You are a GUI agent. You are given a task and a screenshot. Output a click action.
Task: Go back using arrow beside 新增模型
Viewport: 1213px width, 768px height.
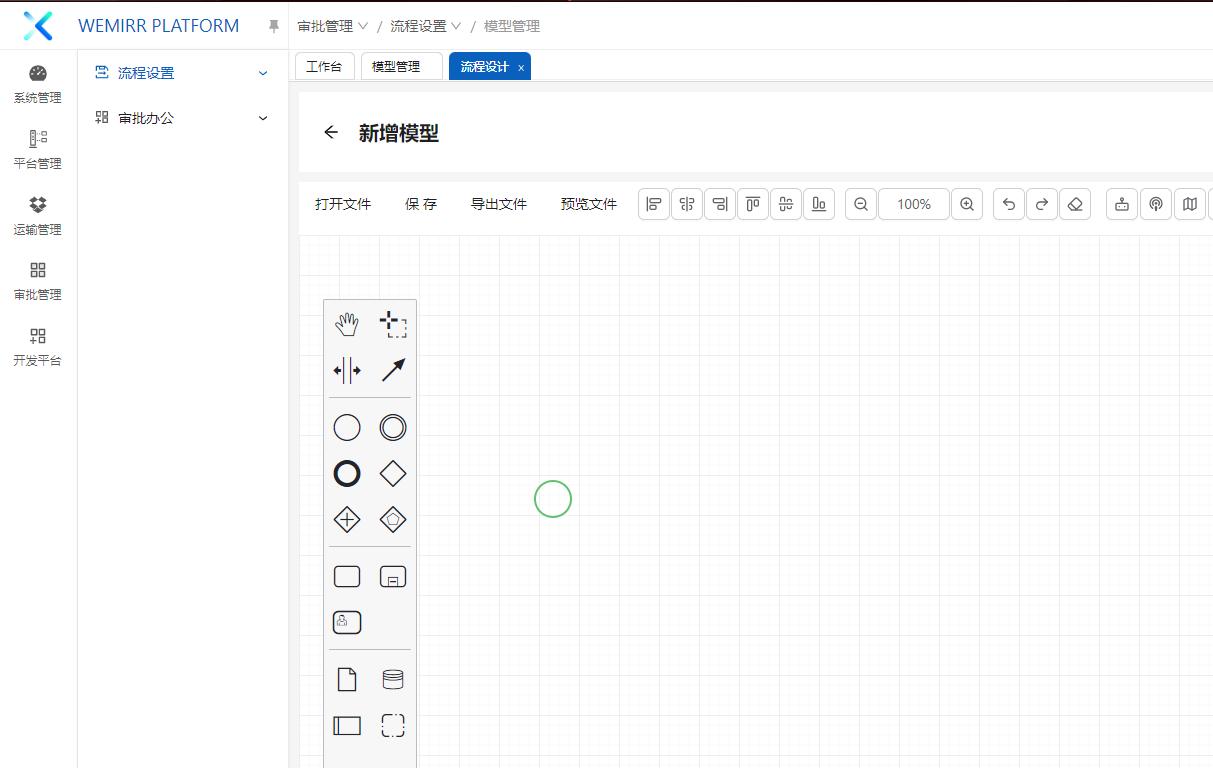(x=331, y=132)
